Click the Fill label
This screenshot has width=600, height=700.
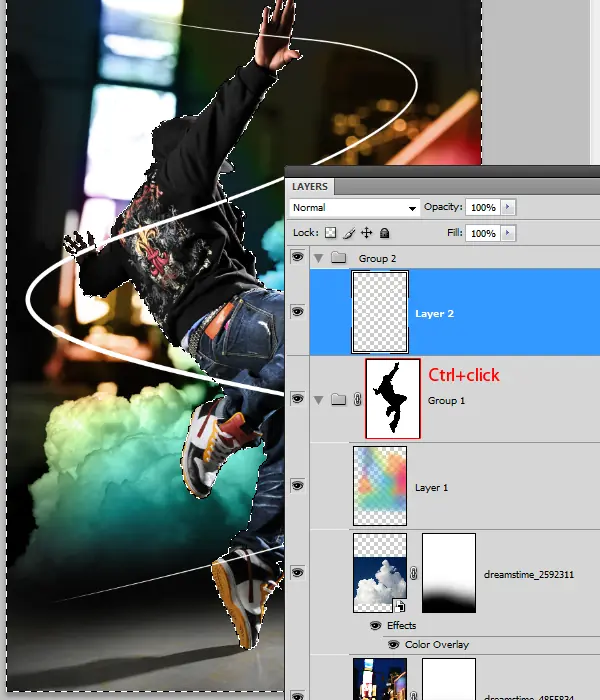coord(454,233)
